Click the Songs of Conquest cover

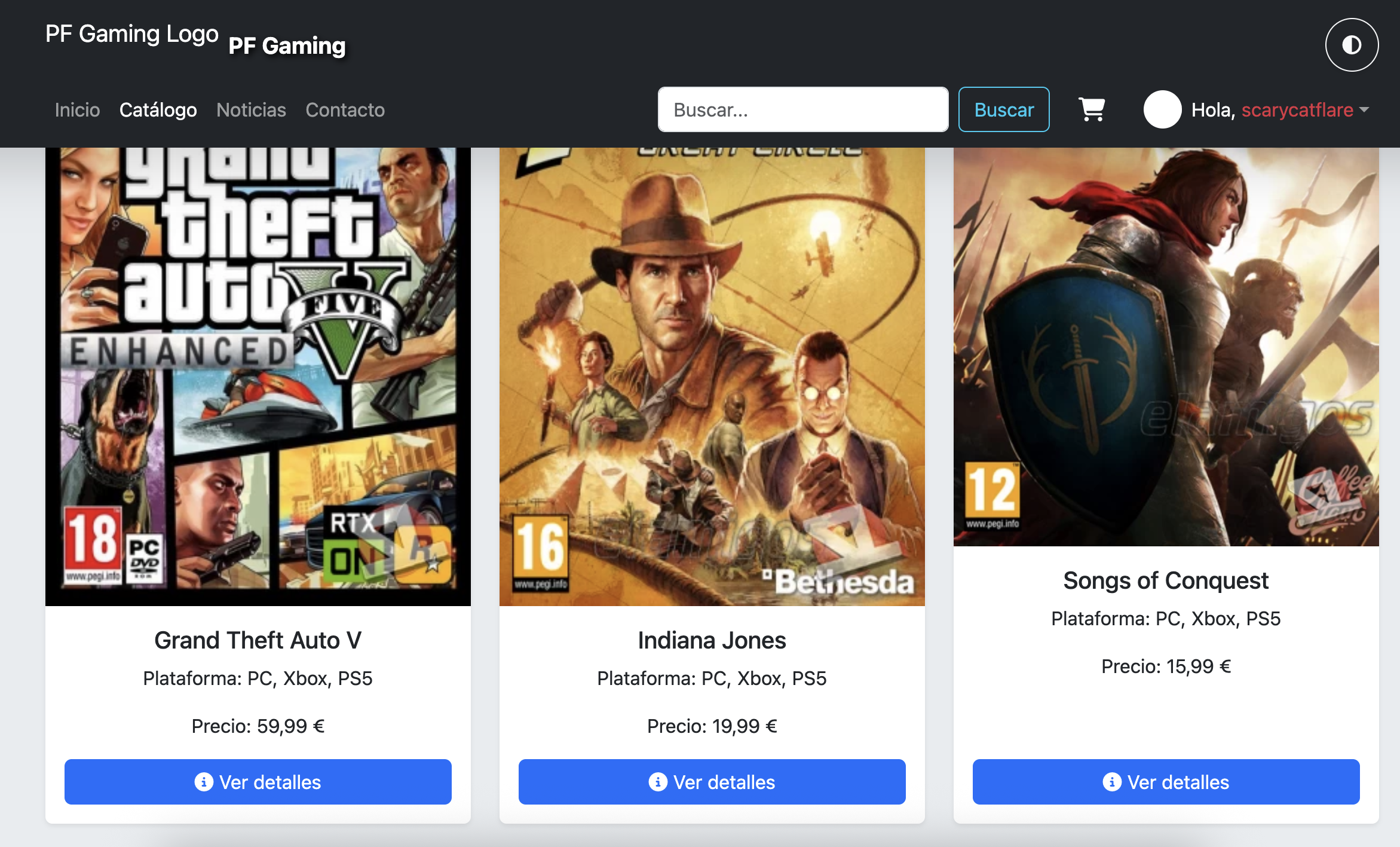point(1166,347)
